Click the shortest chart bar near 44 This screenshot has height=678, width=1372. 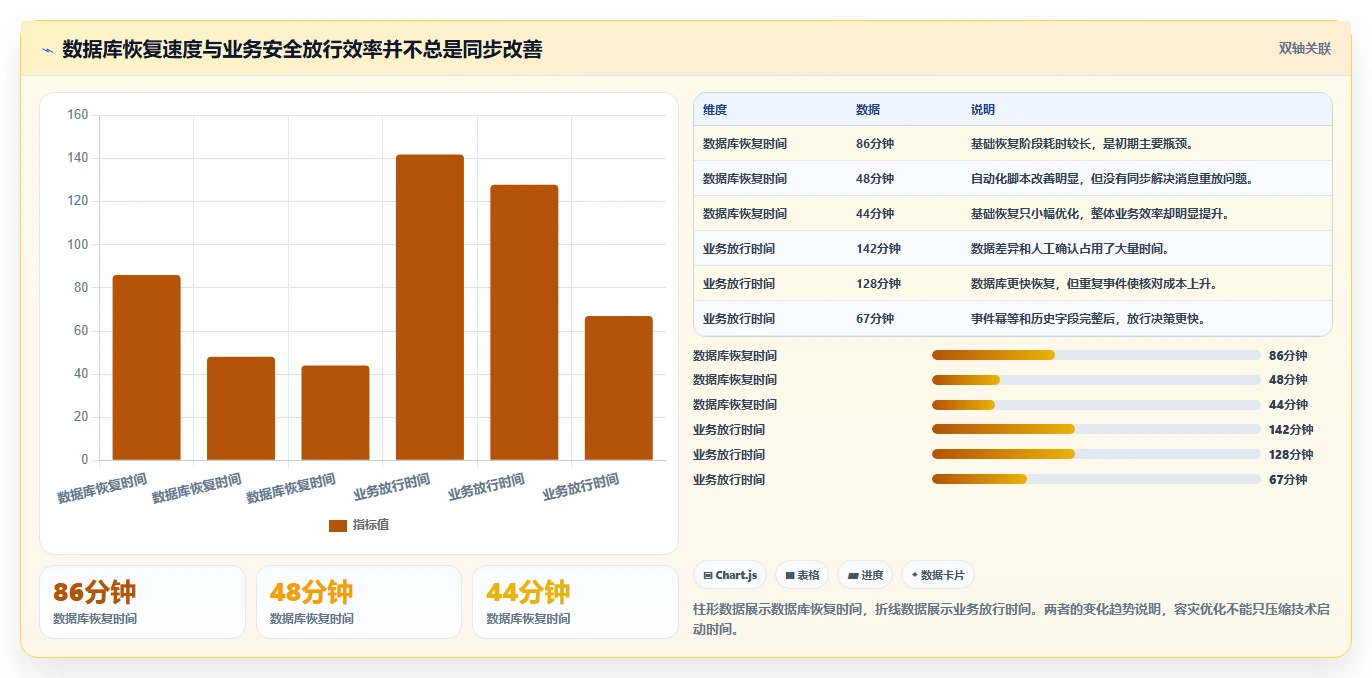pos(335,412)
